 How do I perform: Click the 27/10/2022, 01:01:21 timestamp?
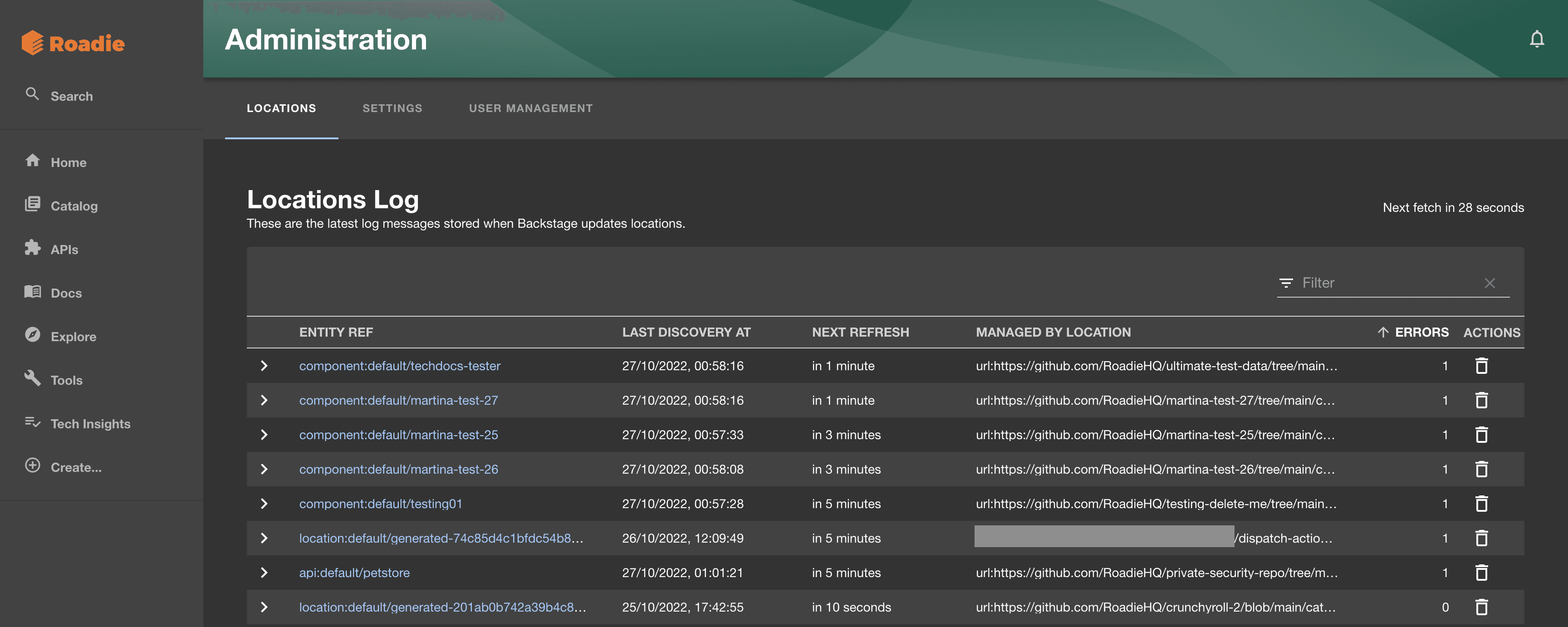[x=682, y=573]
